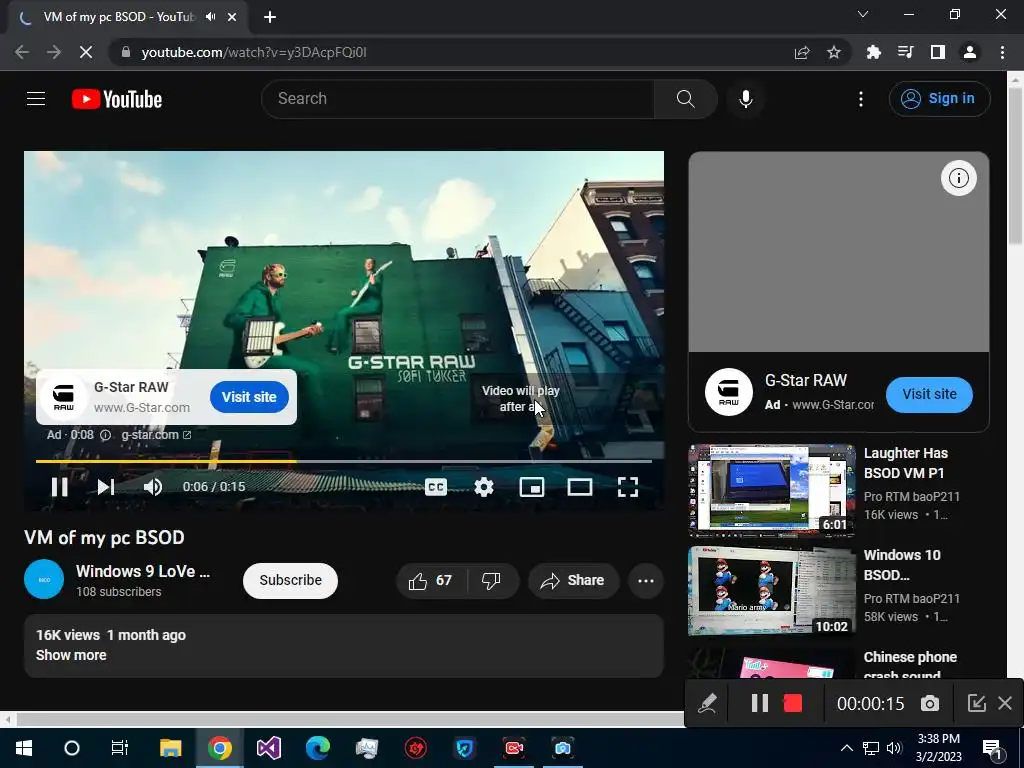Share this page from address bar
The image size is (1024, 768).
click(x=801, y=52)
